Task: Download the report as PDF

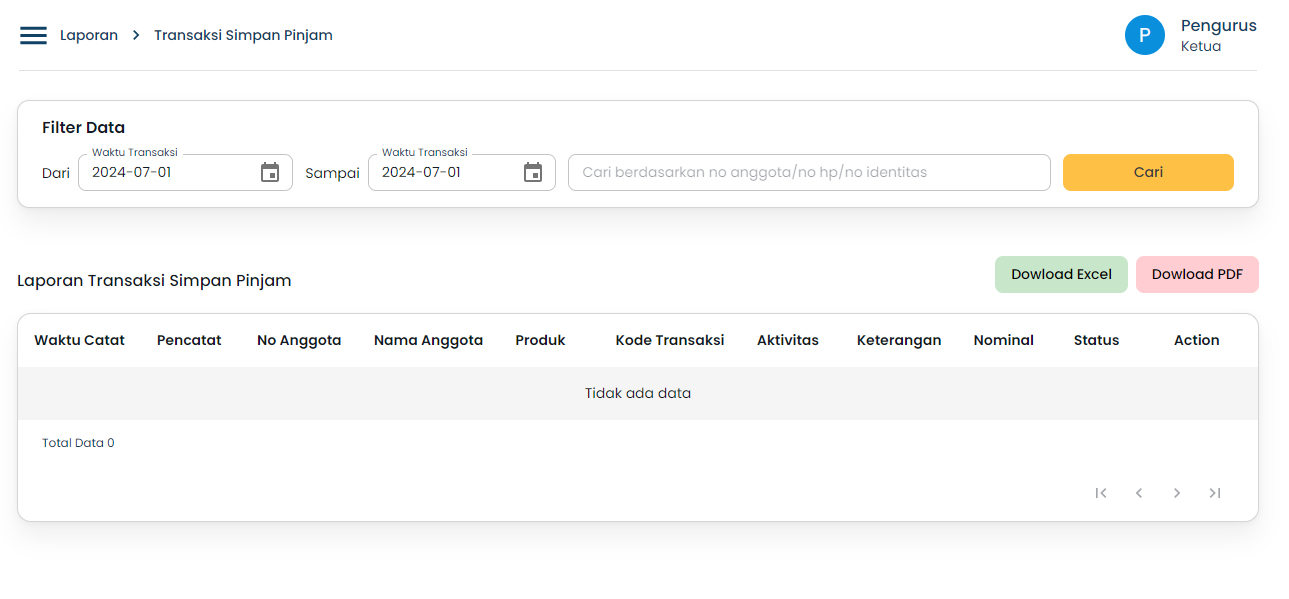Action: tap(1197, 273)
